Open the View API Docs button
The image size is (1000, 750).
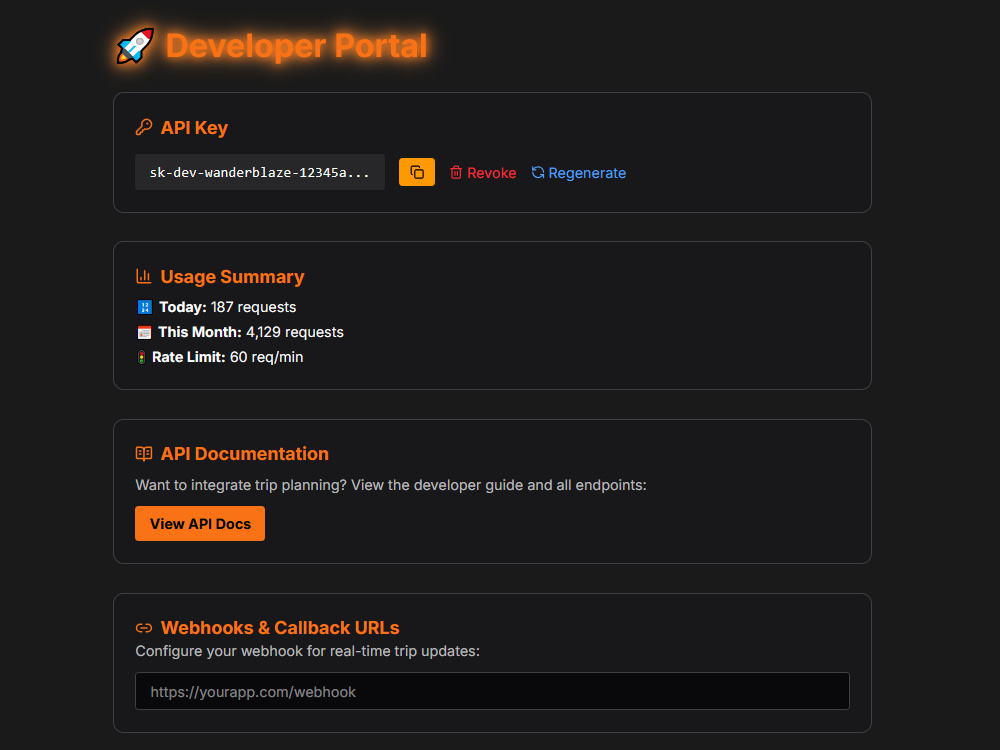click(x=200, y=524)
